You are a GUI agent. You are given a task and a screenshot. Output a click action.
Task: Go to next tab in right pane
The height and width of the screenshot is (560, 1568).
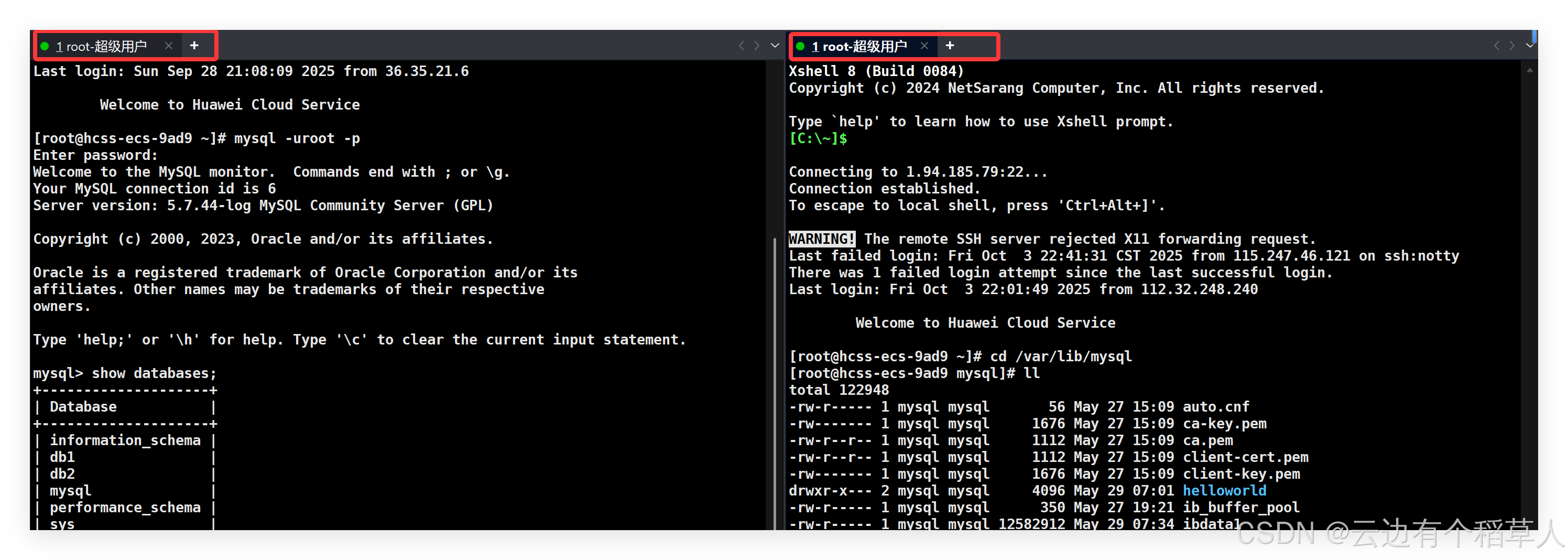[x=1512, y=46]
